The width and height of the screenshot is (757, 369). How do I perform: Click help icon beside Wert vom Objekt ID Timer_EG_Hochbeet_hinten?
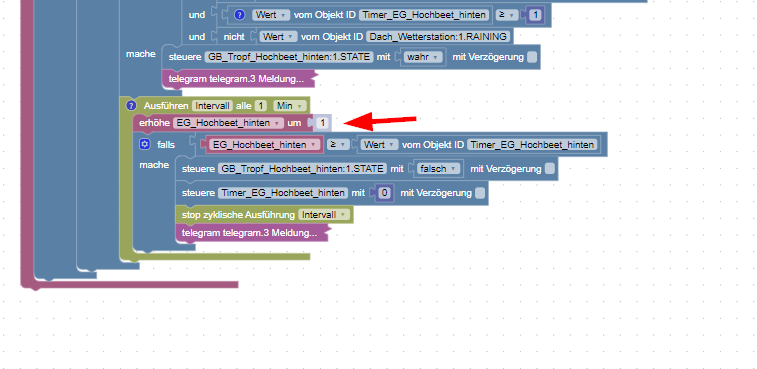point(239,15)
